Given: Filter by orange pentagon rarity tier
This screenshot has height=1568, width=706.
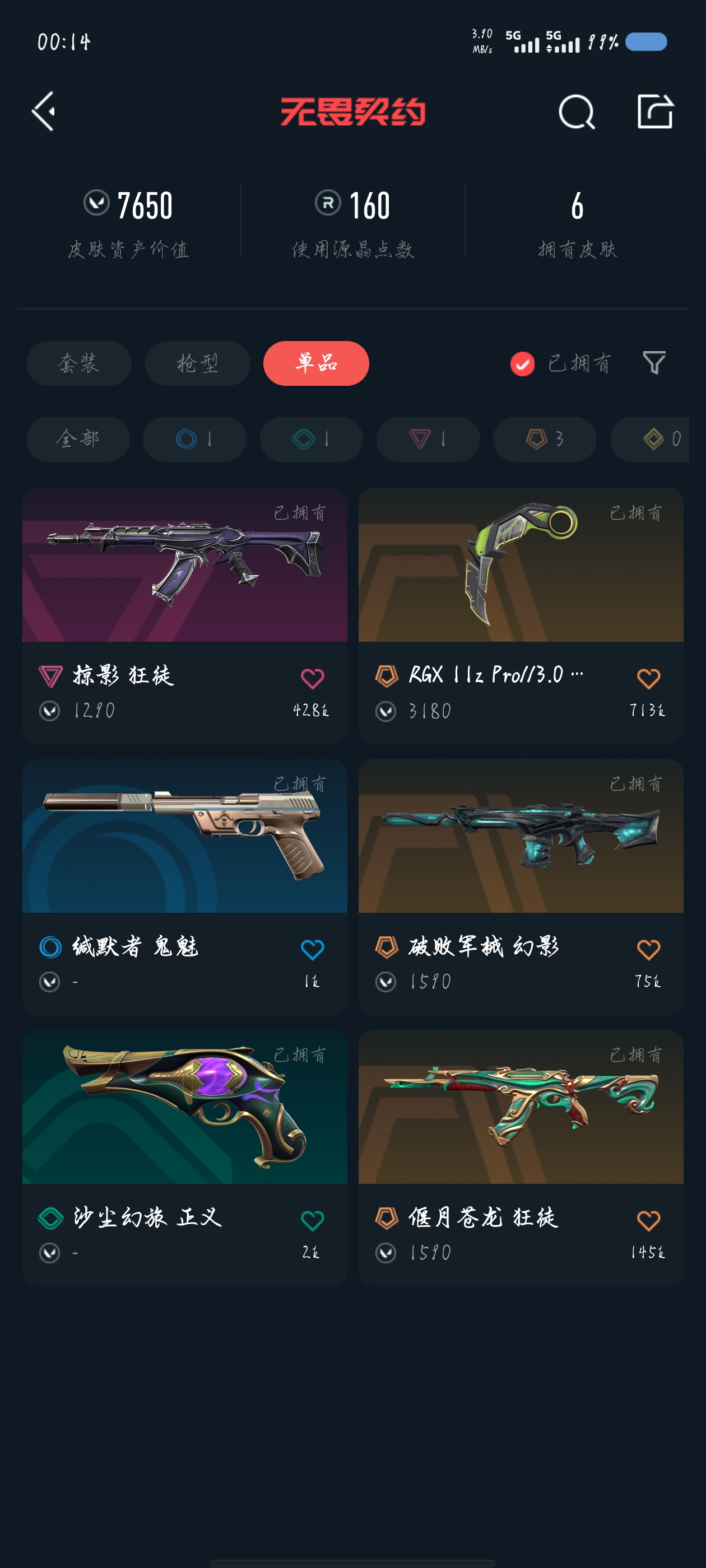Looking at the screenshot, I should [x=545, y=439].
